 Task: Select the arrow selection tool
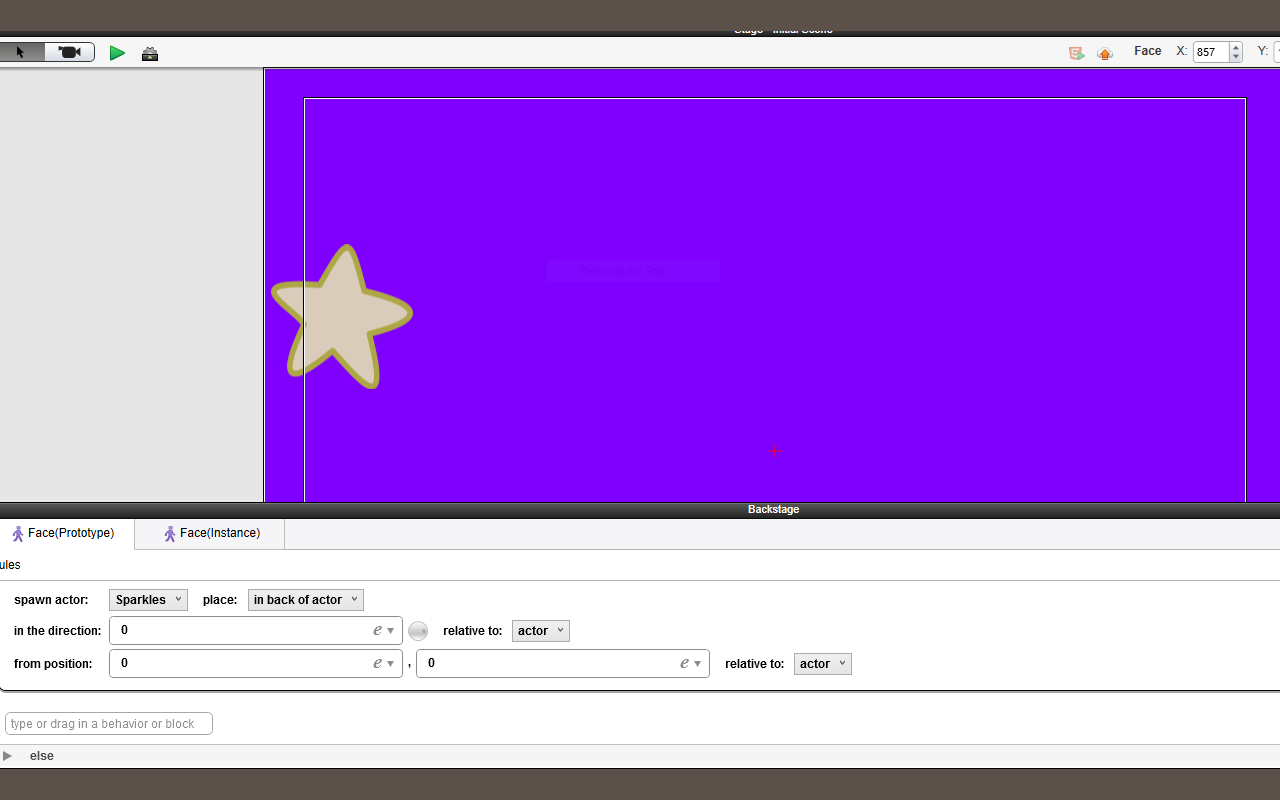coord(20,51)
